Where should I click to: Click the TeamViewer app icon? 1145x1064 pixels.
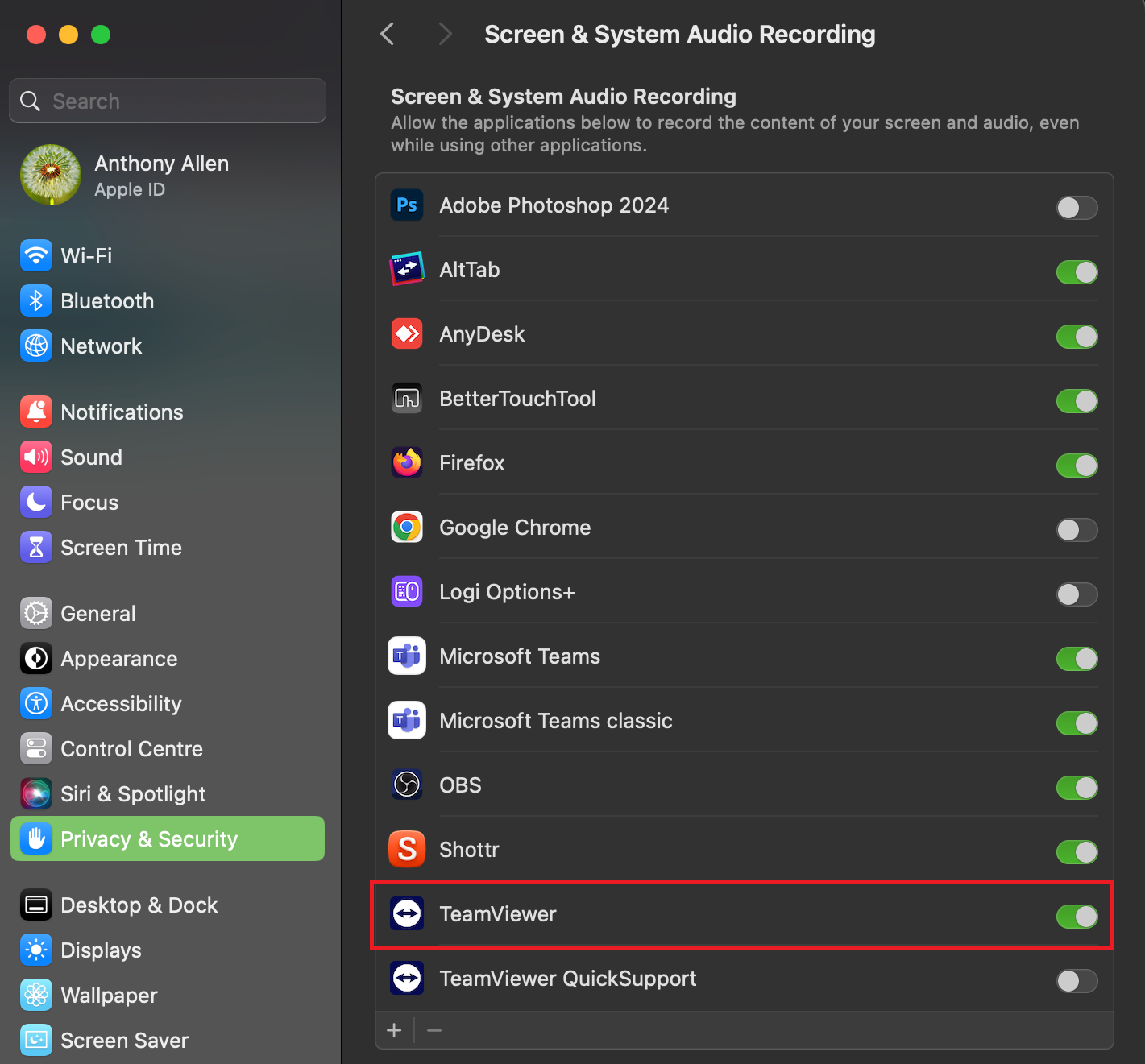[407, 913]
